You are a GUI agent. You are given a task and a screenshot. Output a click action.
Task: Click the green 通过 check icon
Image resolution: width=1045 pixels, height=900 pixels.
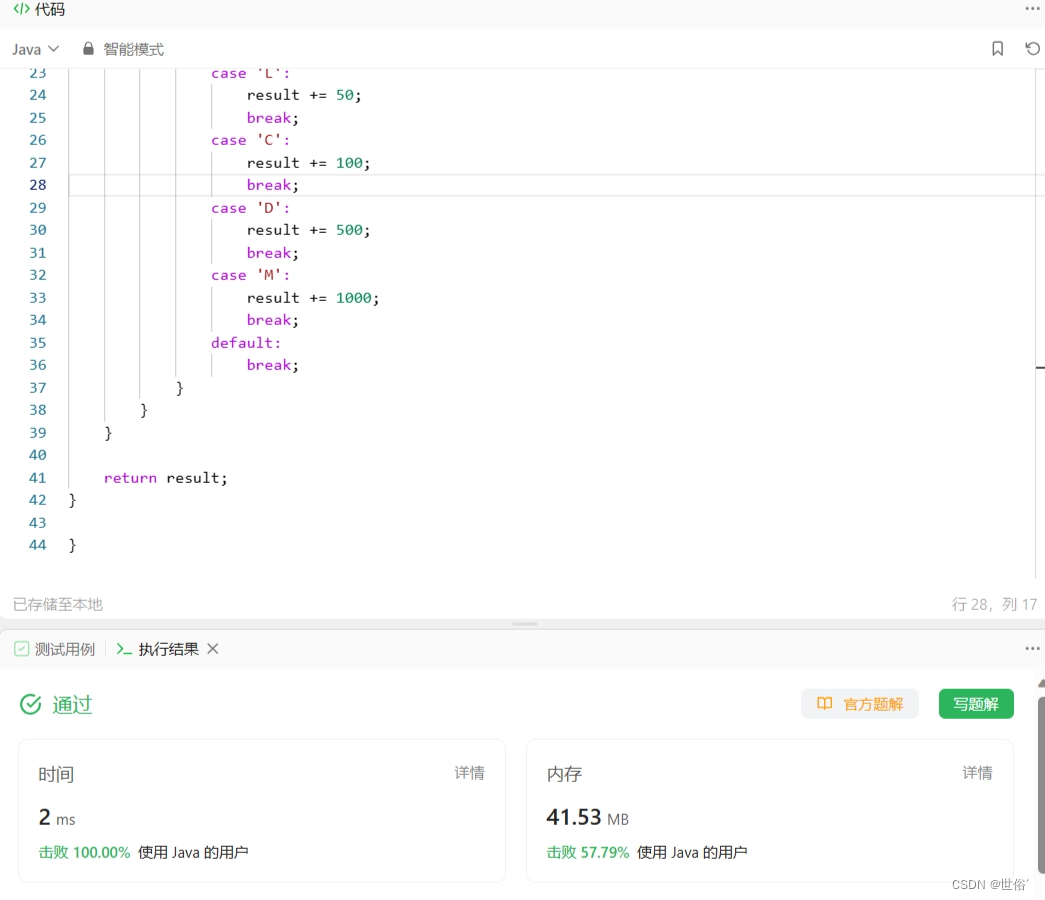tap(31, 704)
